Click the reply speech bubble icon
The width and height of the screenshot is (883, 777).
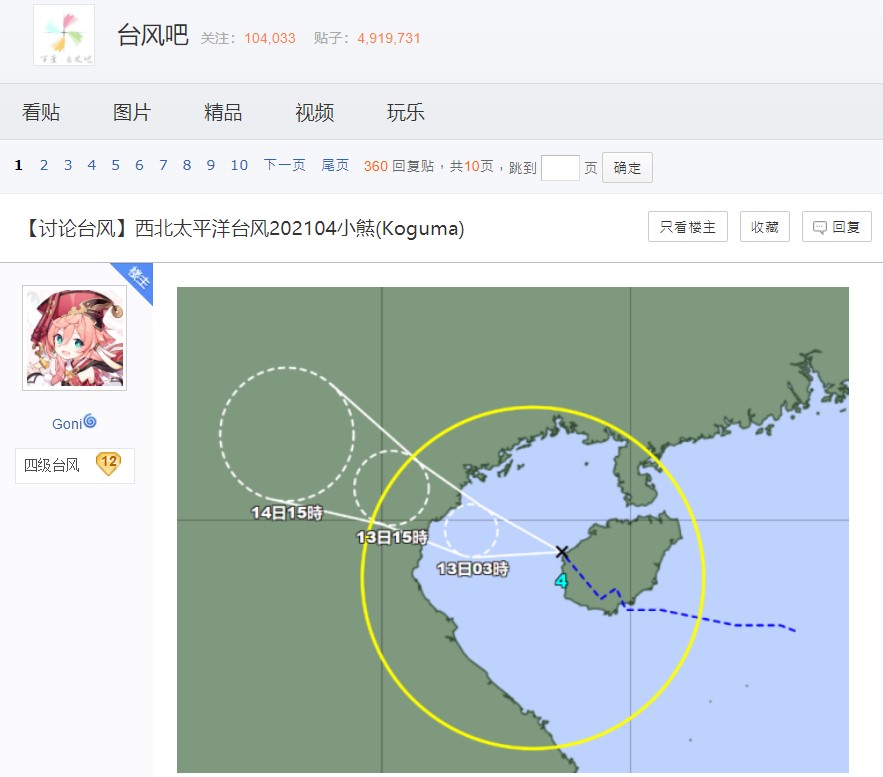tap(820, 227)
